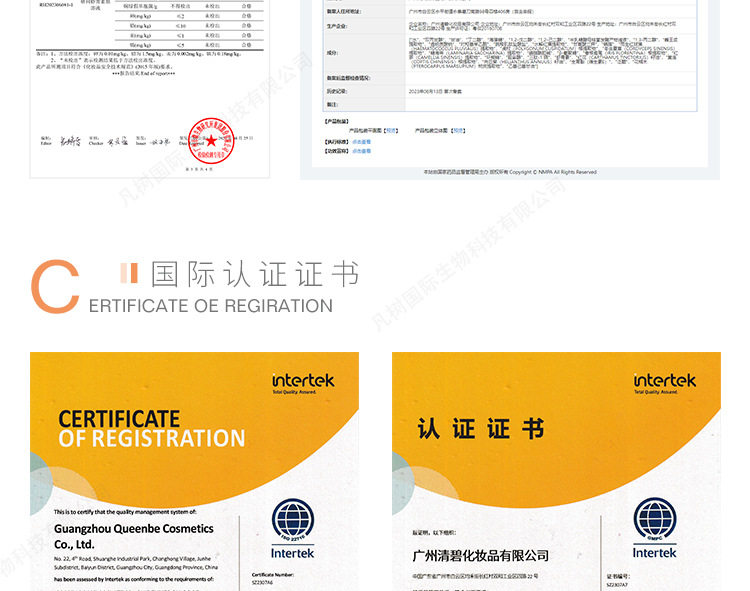
Task: Click the Certificate Number SZ2307A6 text
Action: point(273,579)
